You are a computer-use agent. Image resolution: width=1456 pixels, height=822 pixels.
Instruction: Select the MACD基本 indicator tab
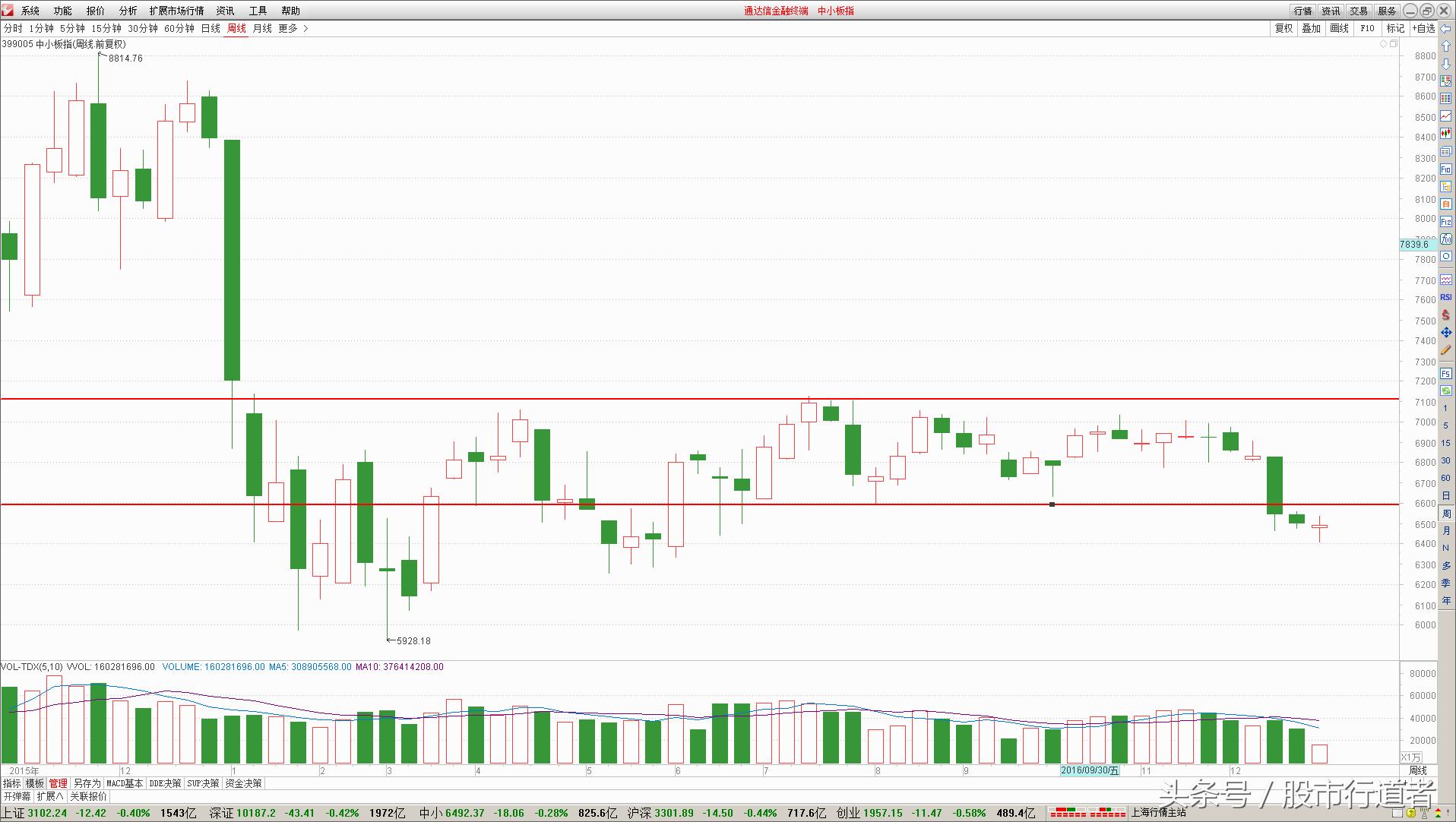click(125, 783)
